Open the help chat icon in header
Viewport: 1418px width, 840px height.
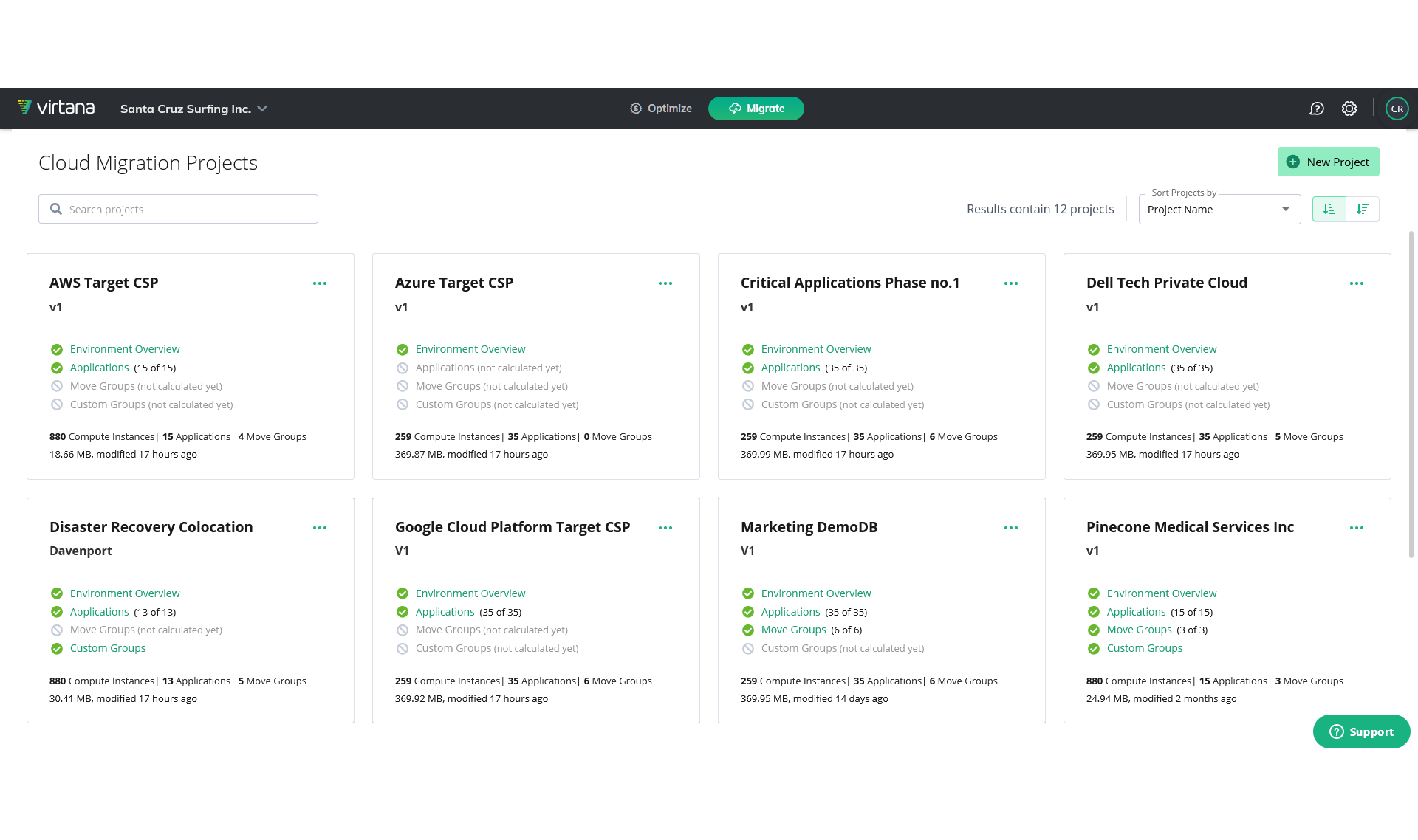point(1317,109)
